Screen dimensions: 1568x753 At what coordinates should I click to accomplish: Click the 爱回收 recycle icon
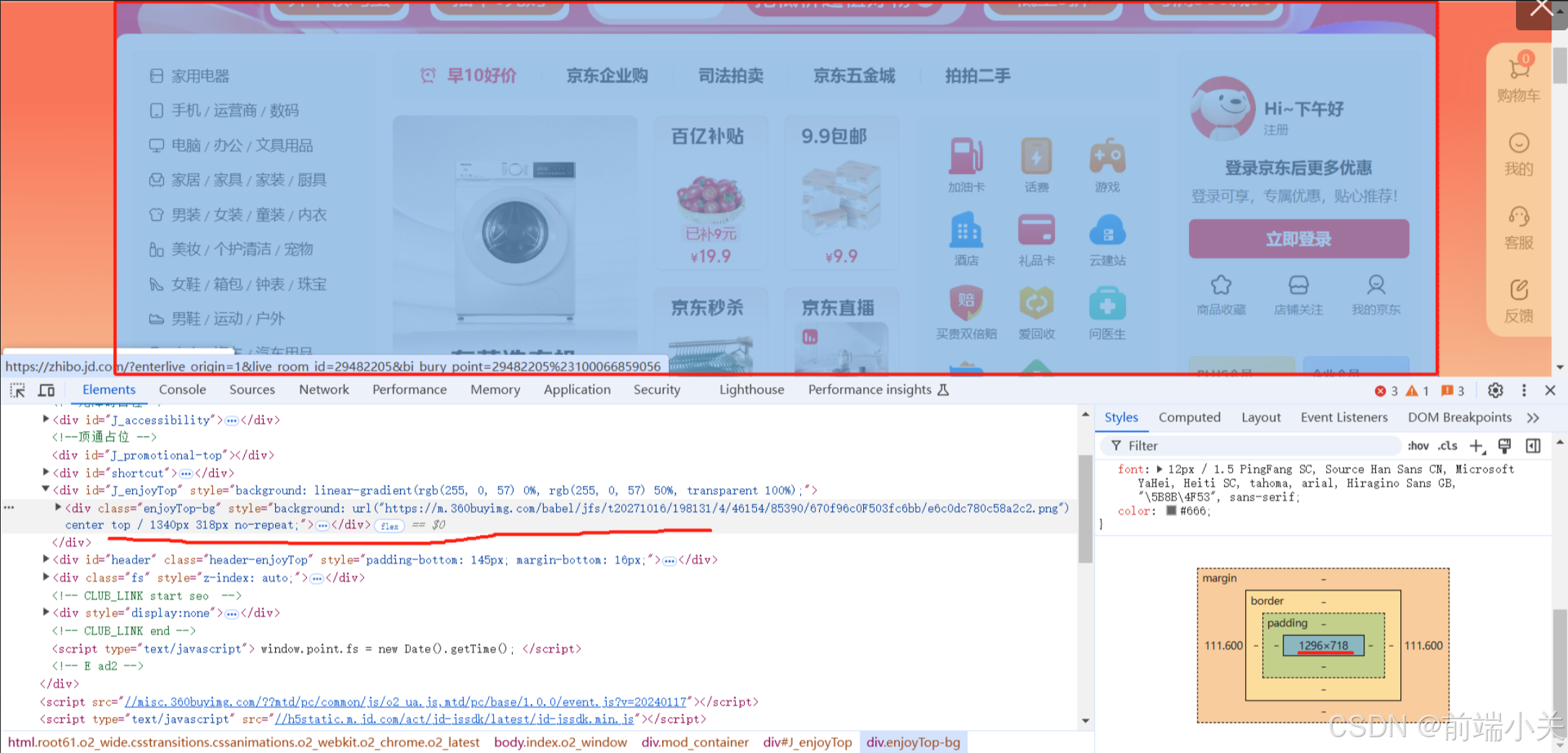(1036, 303)
